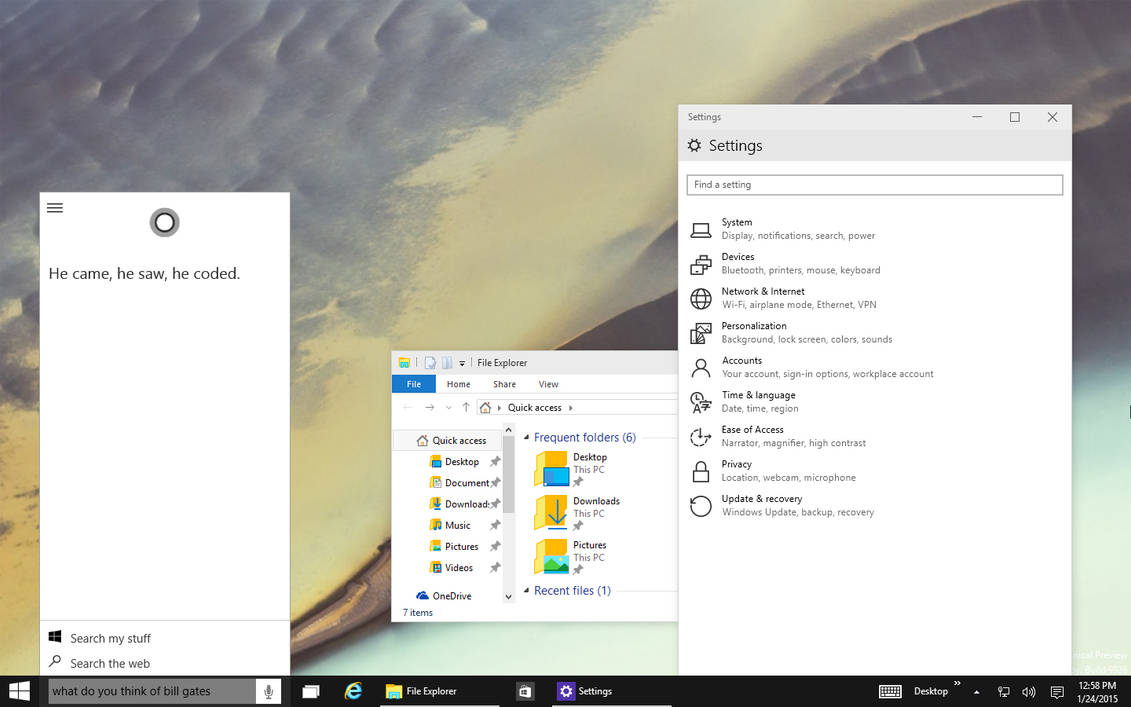Open the network status tray icon
Image resolution: width=1131 pixels, height=707 pixels.
pos(1003,692)
